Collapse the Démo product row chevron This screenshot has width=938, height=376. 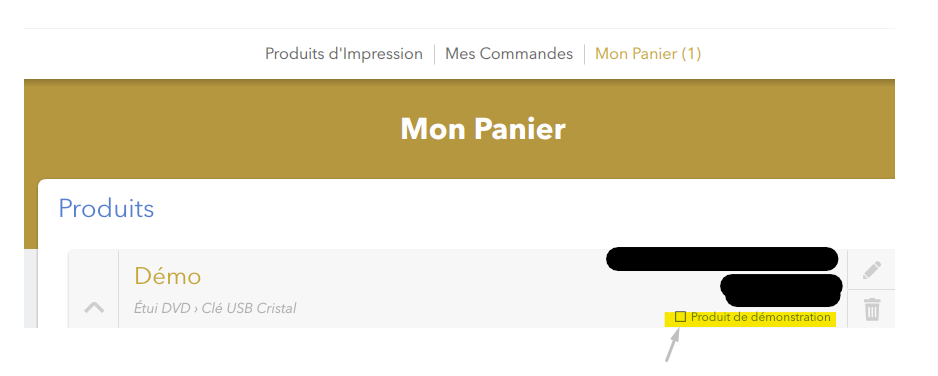pyautogui.click(x=94, y=308)
